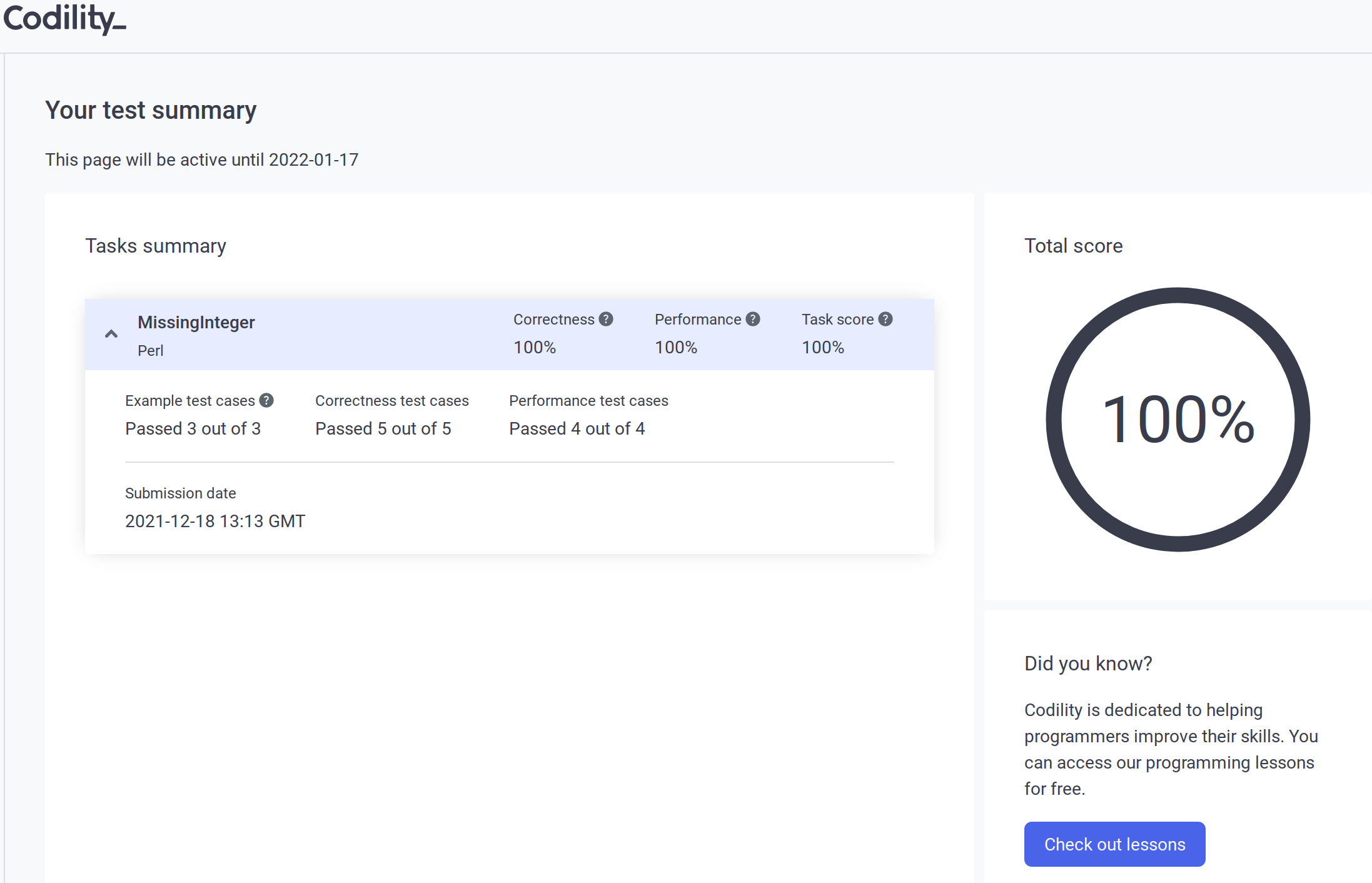The width and height of the screenshot is (1372, 883).
Task: Click Passed 3 out of 3 text
Action: pos(193,428)
